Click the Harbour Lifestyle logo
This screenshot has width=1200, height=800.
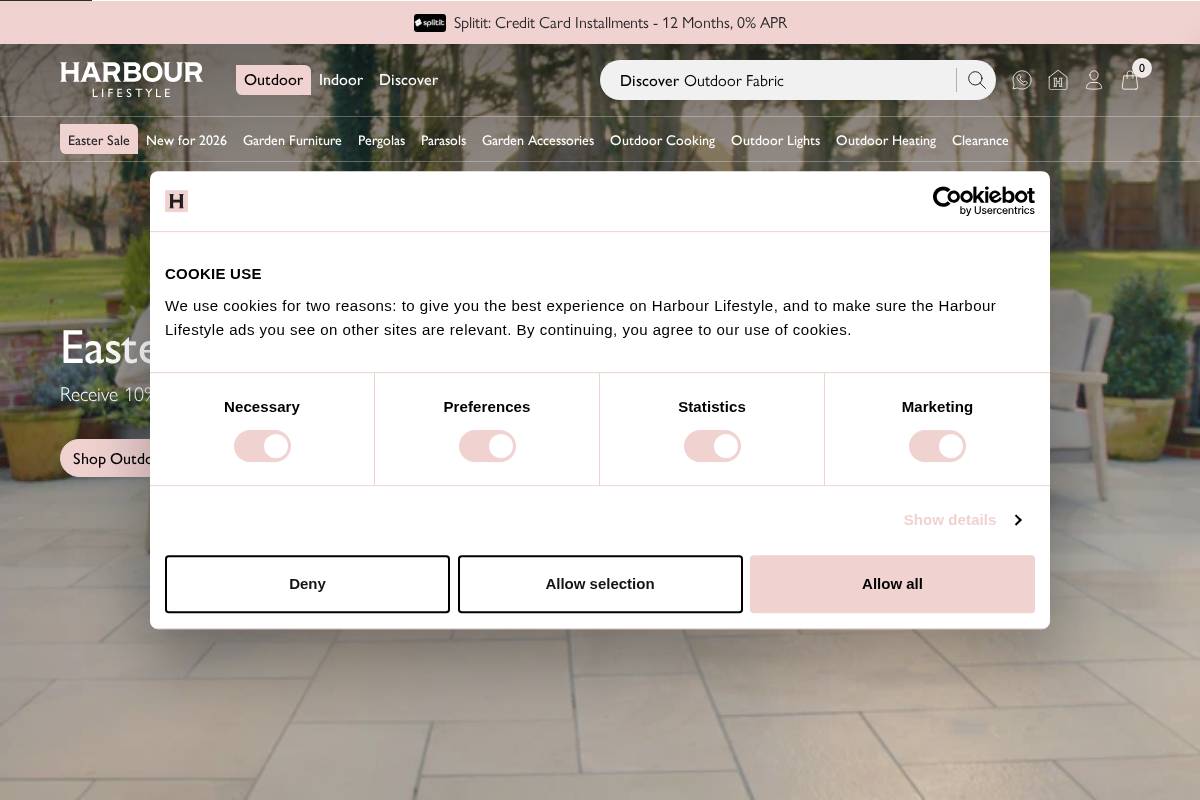coord(131,78)
